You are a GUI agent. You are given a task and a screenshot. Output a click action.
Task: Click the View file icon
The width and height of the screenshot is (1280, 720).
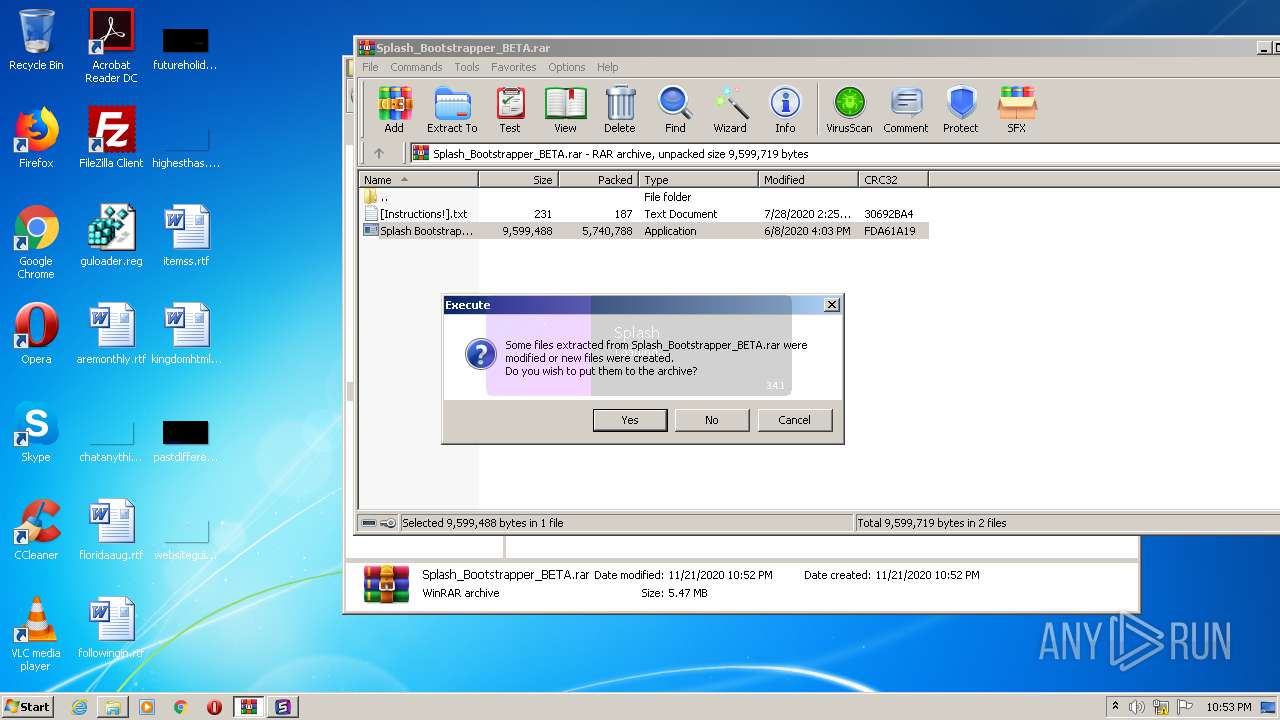pyautogui.click(x=565, y=110)
